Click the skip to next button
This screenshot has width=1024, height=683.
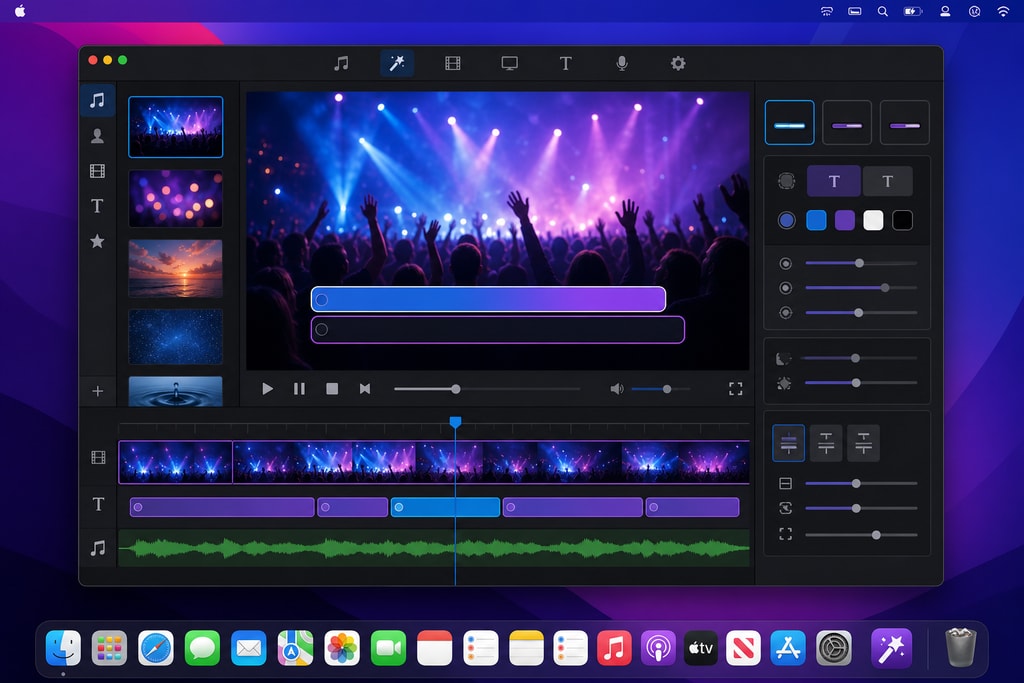(x=364, y=389)
